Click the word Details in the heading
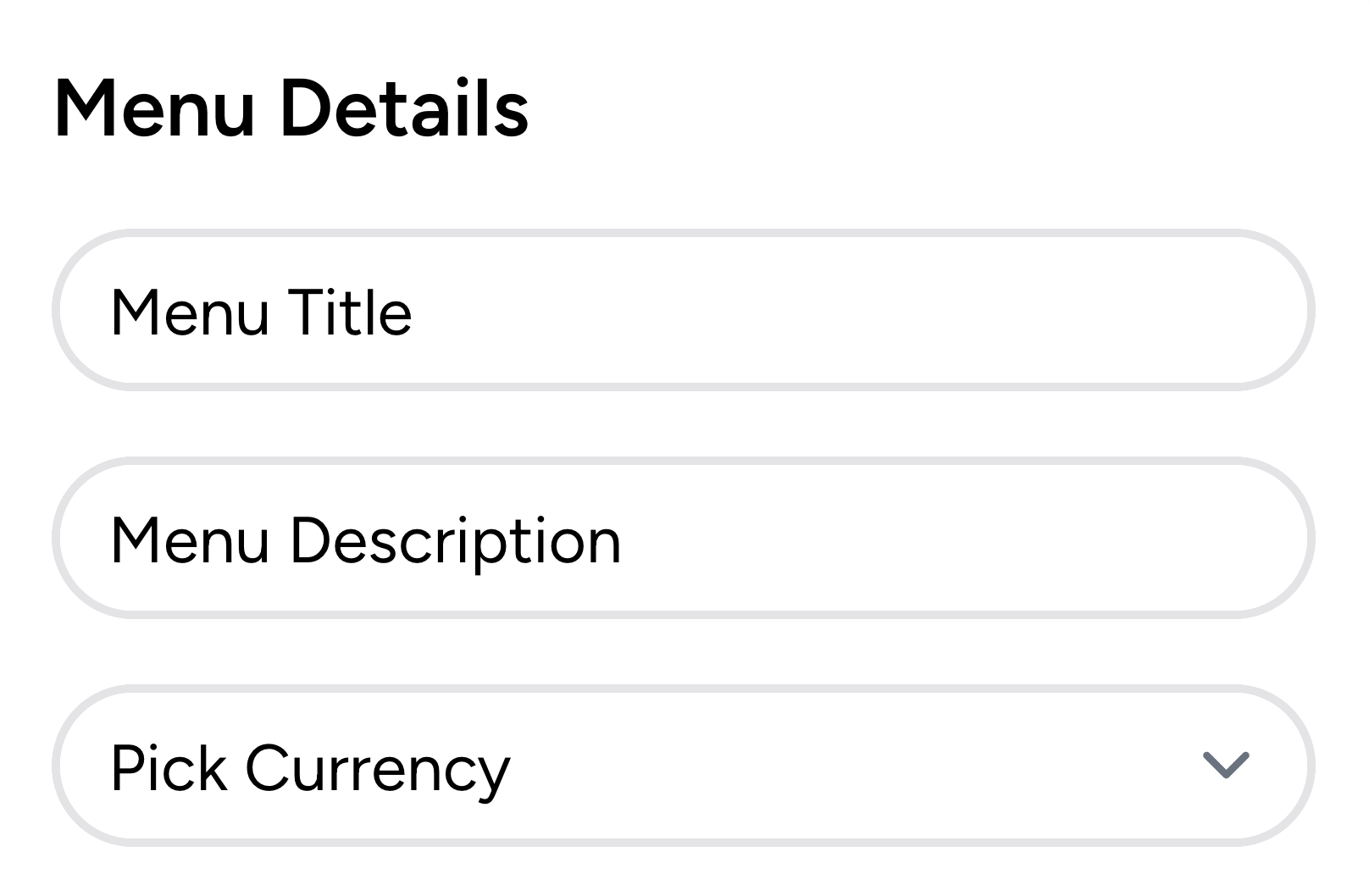This screenshot has height=896, width=1369. pos(404,108)
